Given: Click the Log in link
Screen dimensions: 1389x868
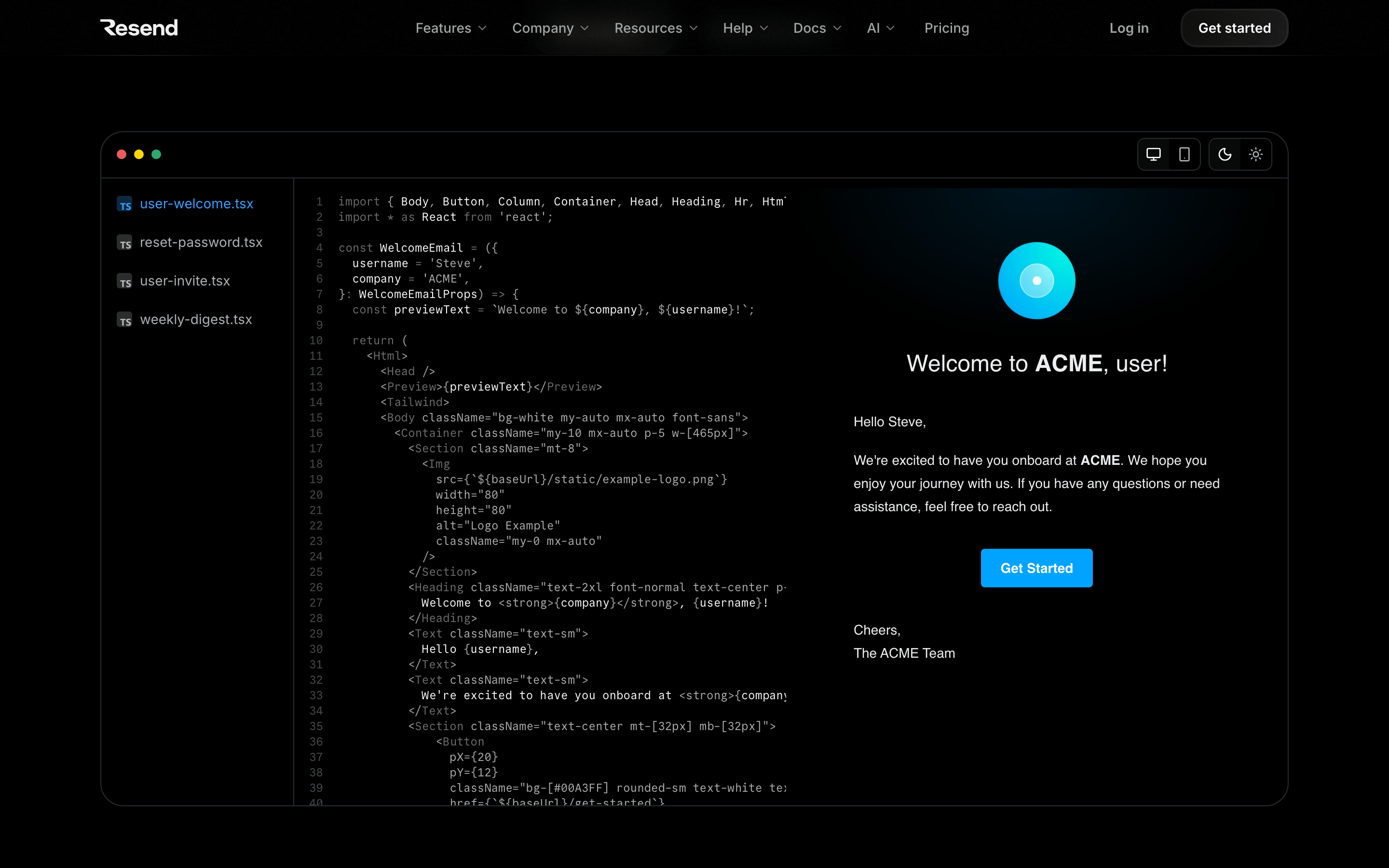Looking at the screenshot, I should tap(1129, 28).
